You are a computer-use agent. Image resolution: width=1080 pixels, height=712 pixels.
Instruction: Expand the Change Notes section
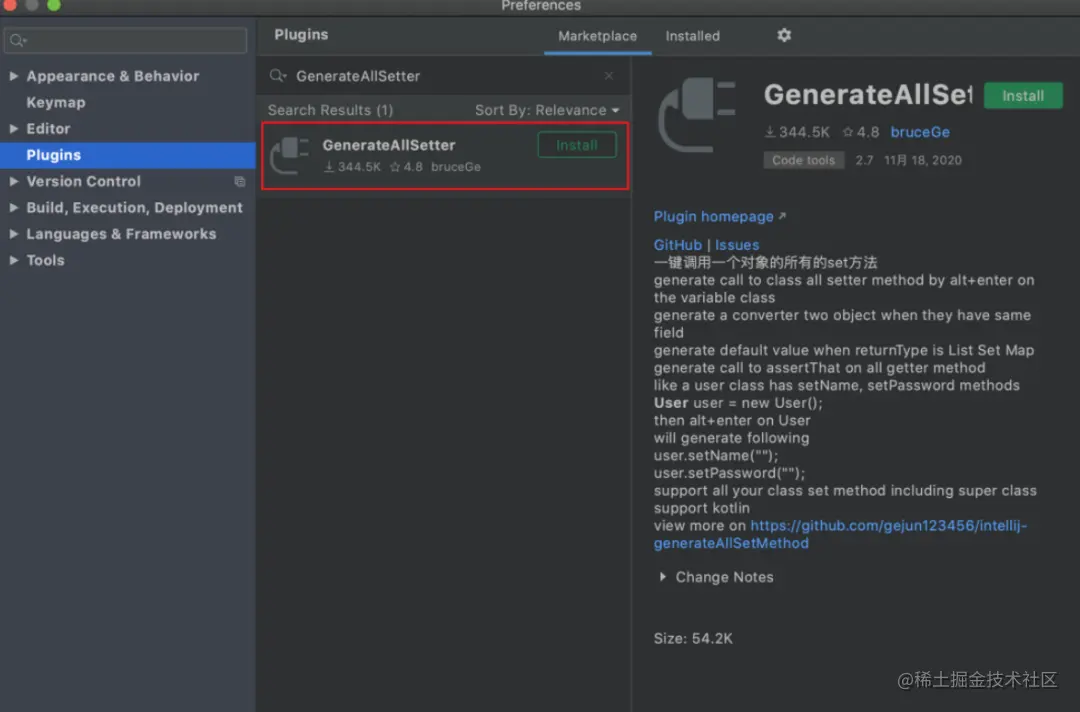point(663,577)
